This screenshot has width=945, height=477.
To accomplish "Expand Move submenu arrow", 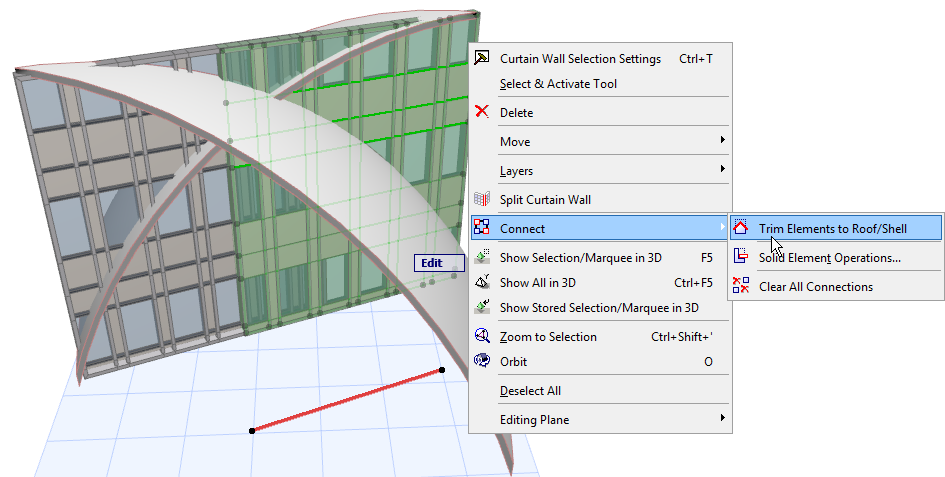I will click(x=722, y=140).
